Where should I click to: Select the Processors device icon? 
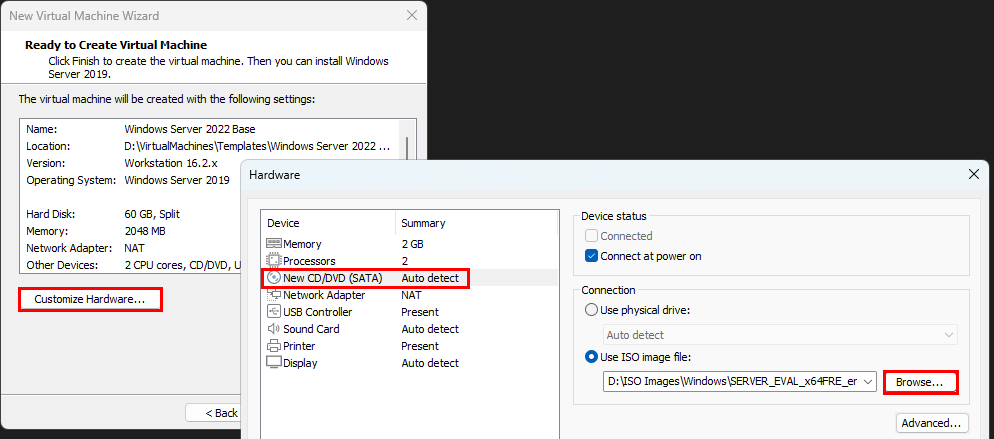274,261
